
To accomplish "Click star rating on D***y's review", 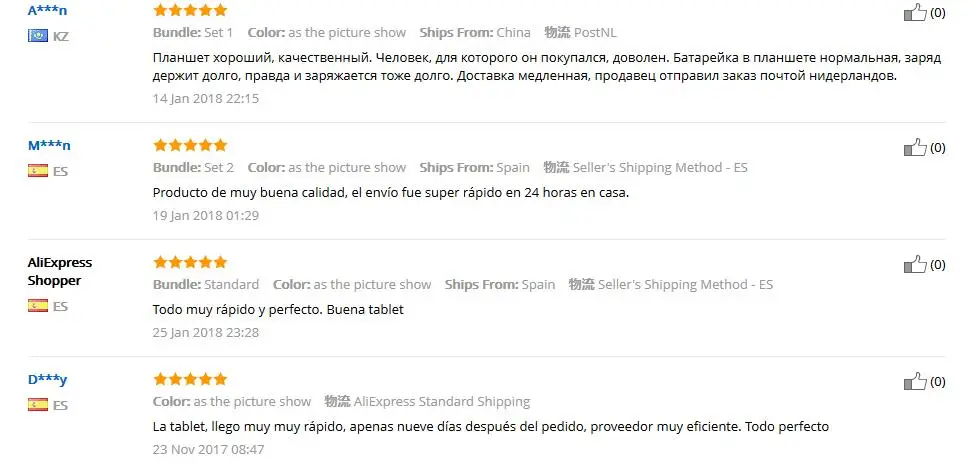I will [190, 378].
